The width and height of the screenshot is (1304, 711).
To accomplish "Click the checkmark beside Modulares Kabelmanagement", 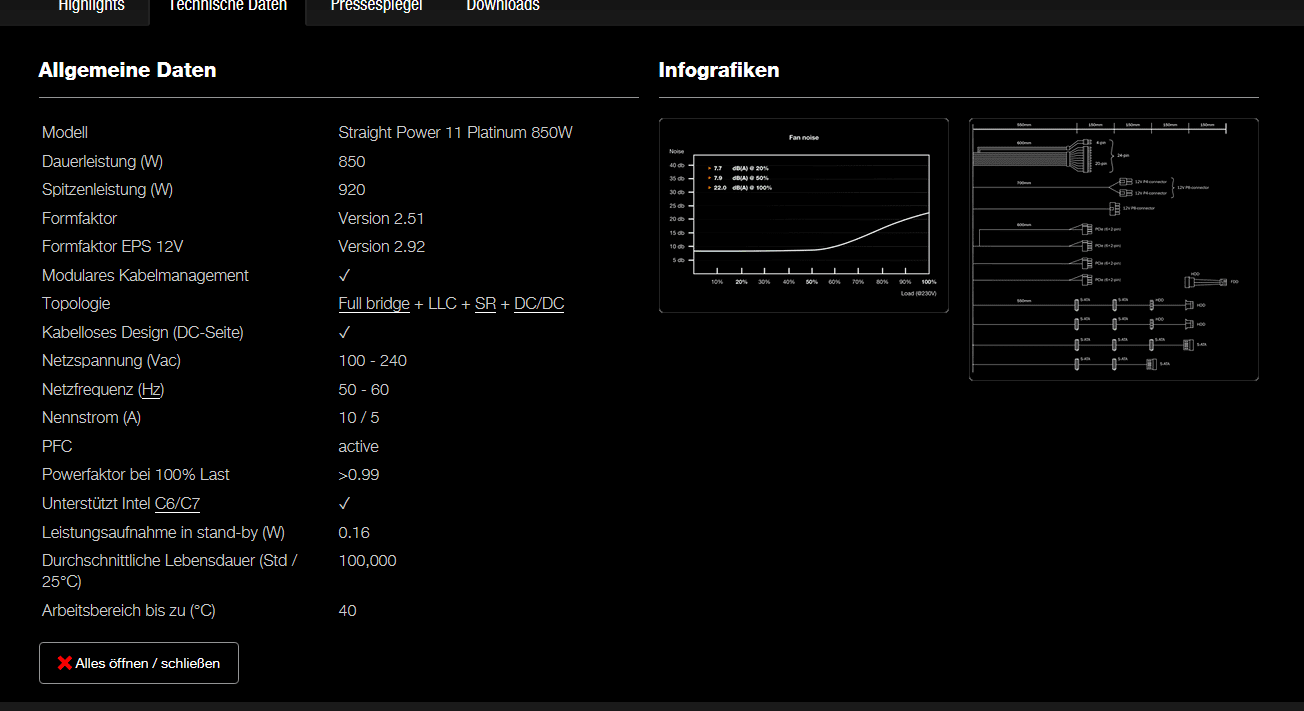I will click(345, 275).
